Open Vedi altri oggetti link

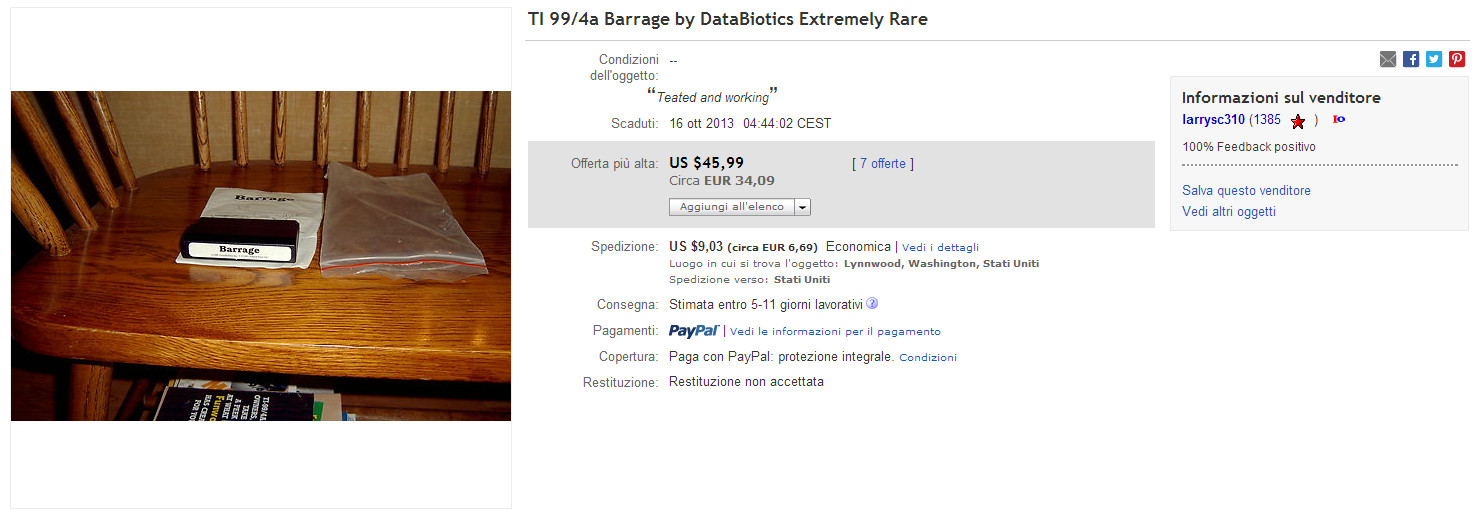1229,212
